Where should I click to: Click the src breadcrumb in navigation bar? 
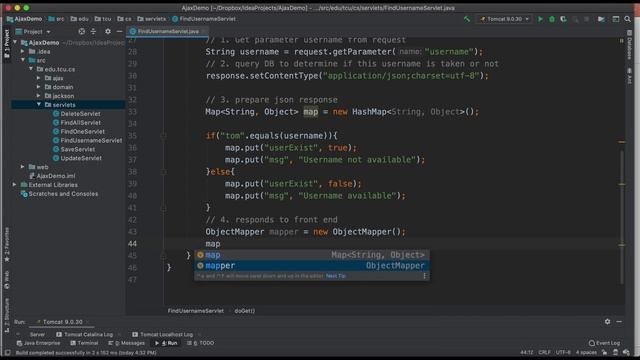(x=56, y=19)
